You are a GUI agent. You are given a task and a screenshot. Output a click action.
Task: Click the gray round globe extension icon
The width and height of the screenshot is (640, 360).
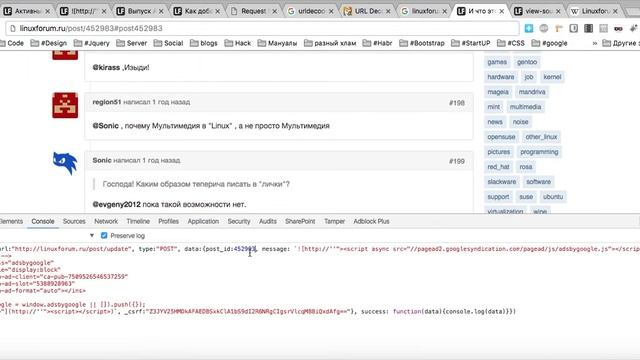pos(544,28)
